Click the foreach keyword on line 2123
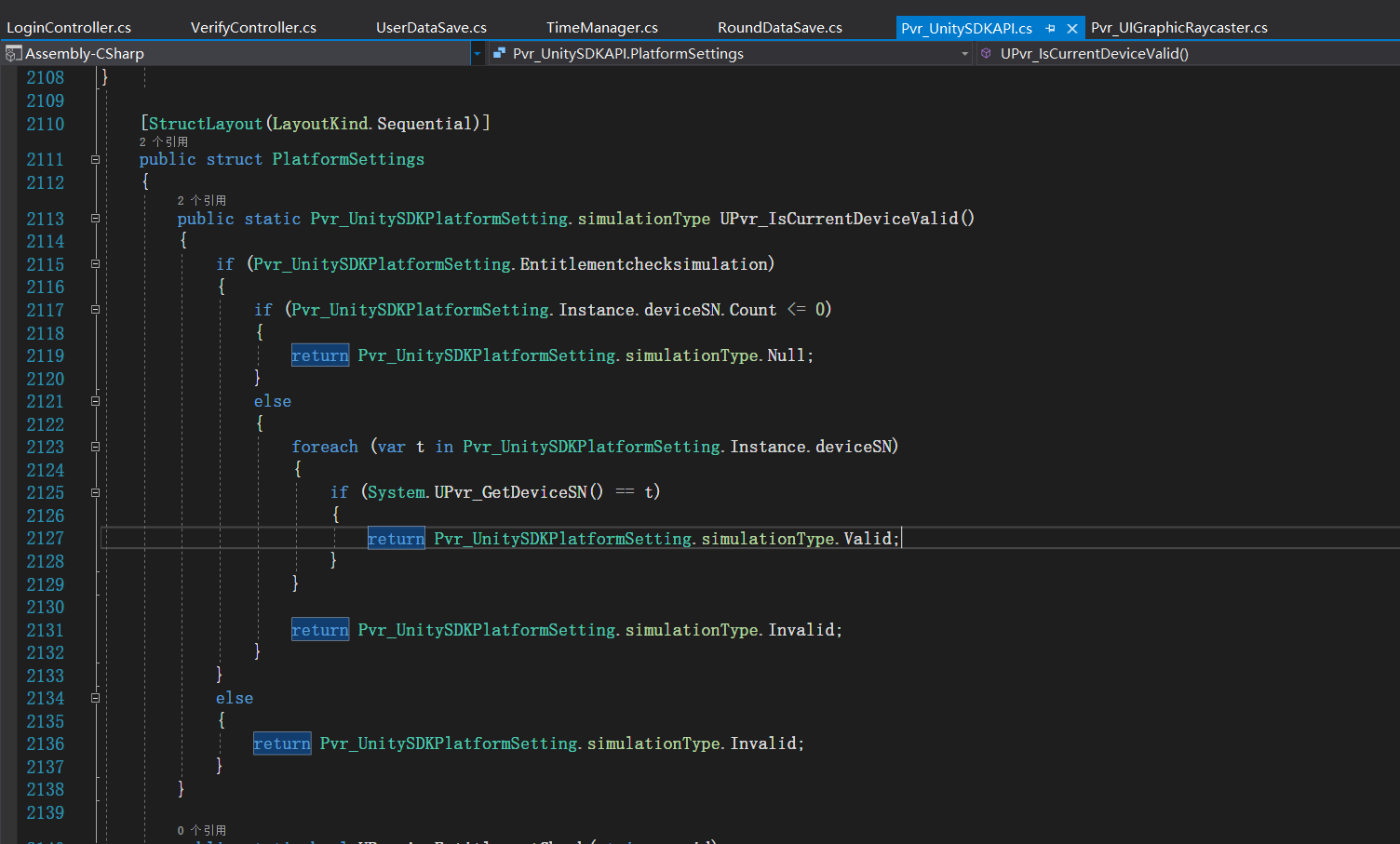The height and width of the screenshot is (844, 1400). click(x=325, y=447)
